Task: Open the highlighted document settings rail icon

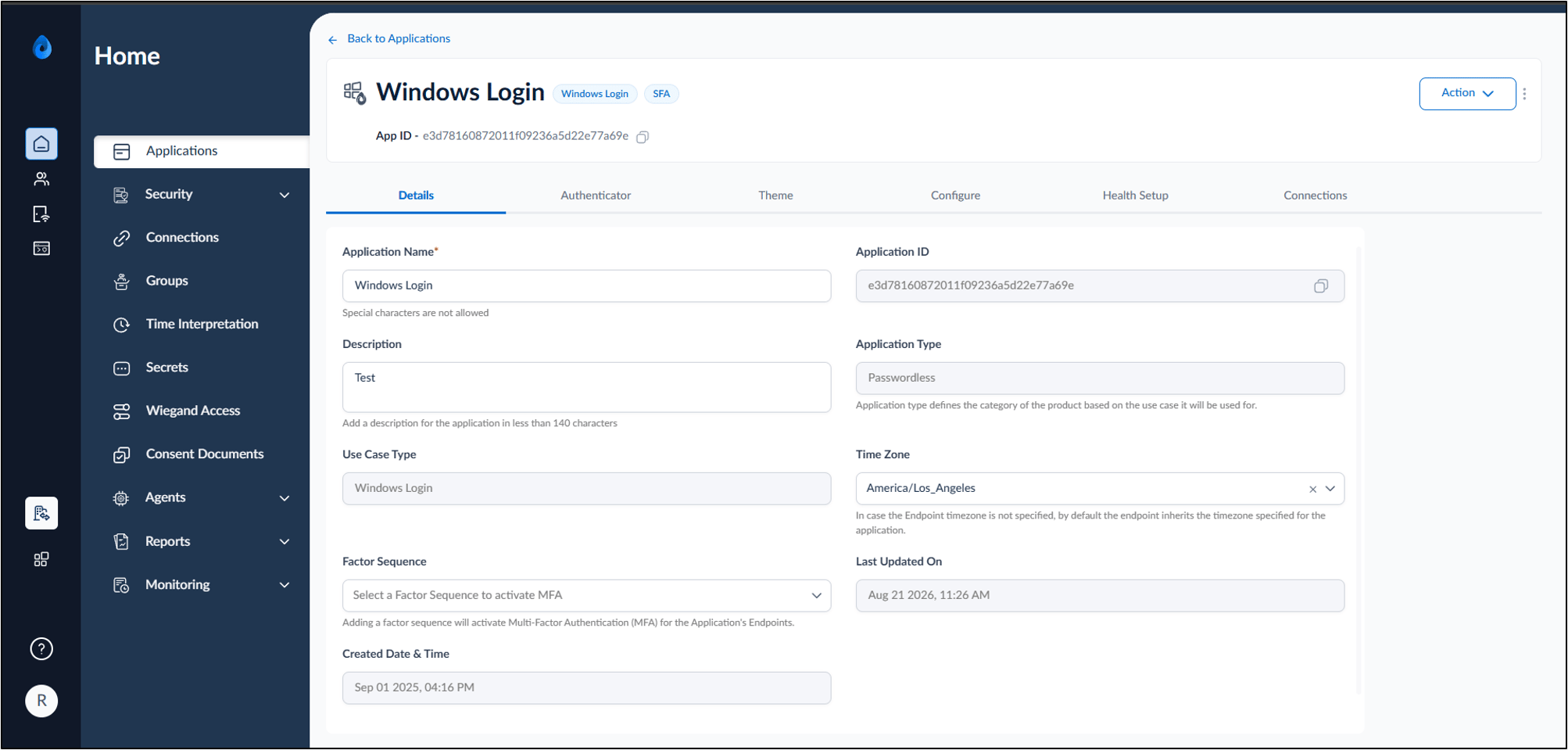Action: (x=41, y=513)
